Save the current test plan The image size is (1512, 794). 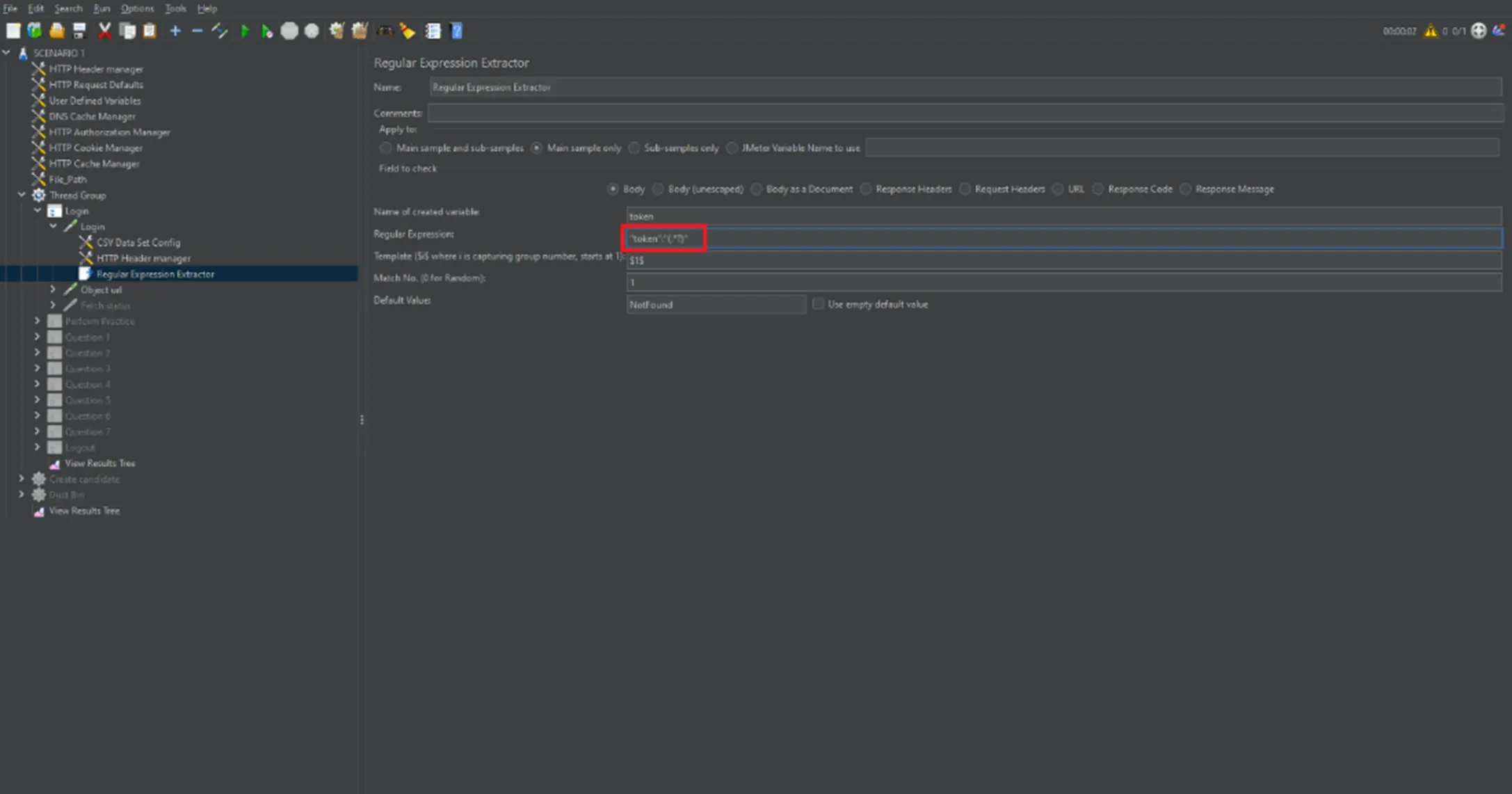79,31
